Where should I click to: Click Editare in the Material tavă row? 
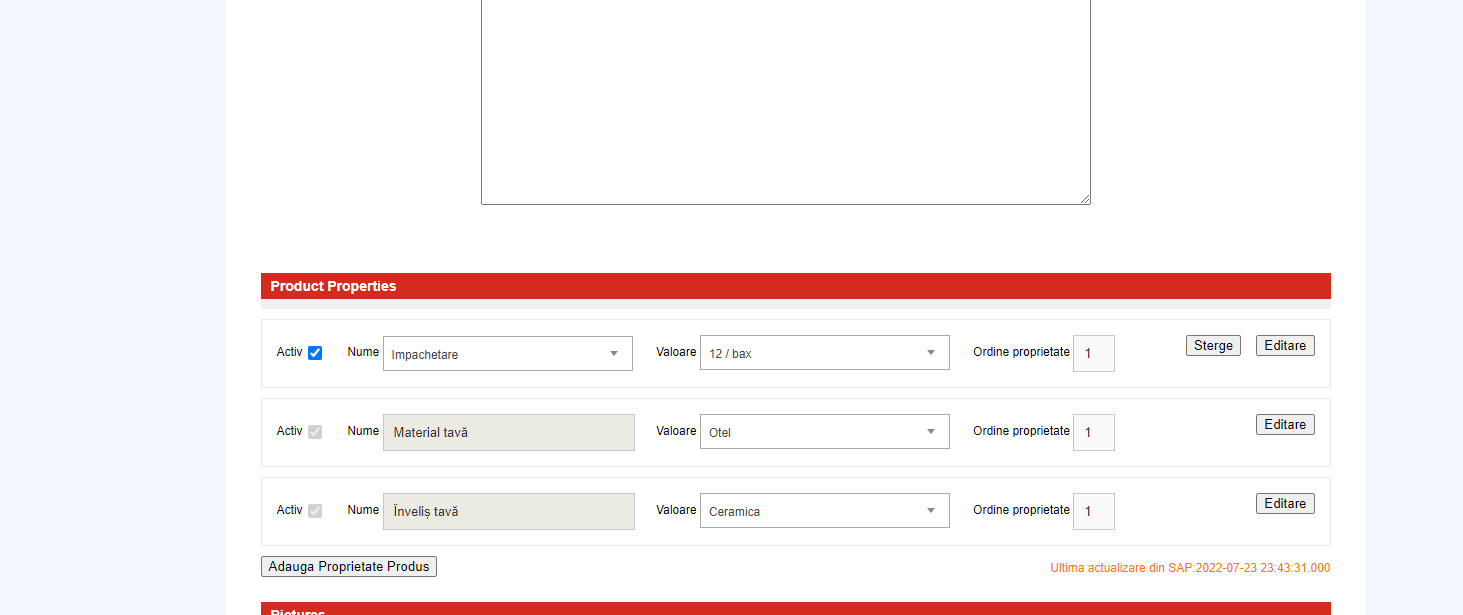(1285, 424)
